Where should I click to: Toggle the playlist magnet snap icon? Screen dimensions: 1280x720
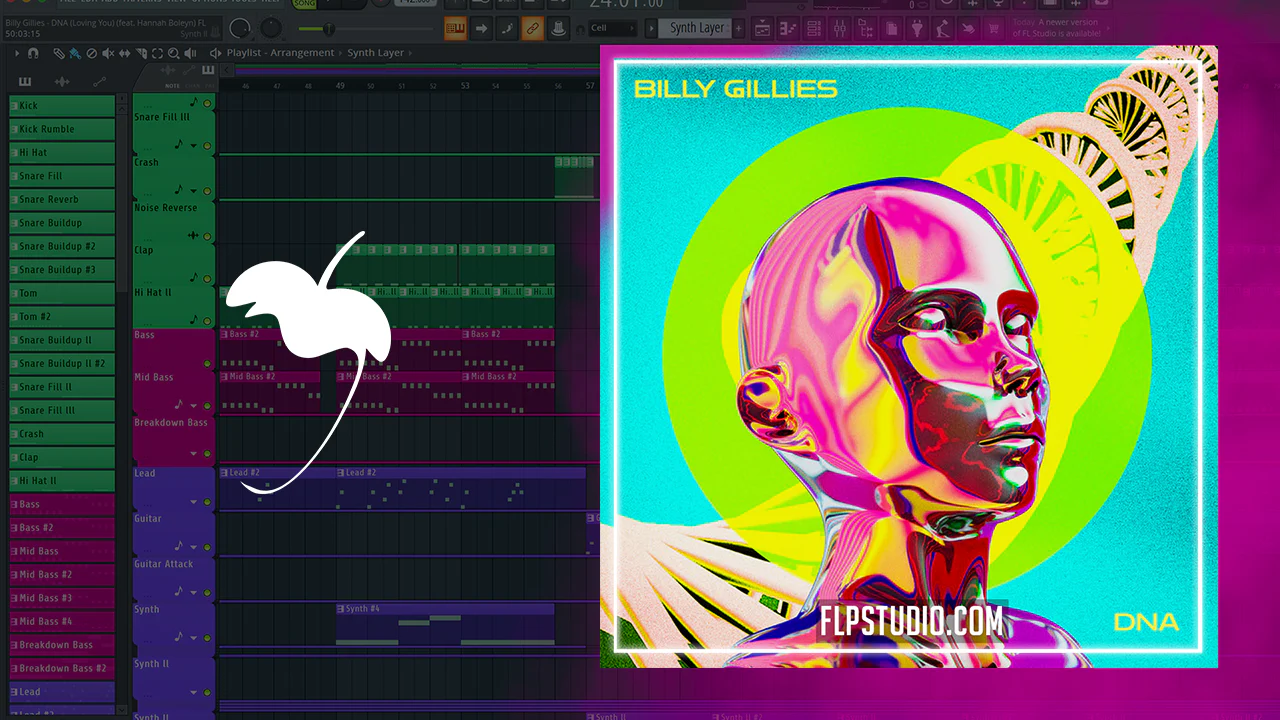[34, 53]
